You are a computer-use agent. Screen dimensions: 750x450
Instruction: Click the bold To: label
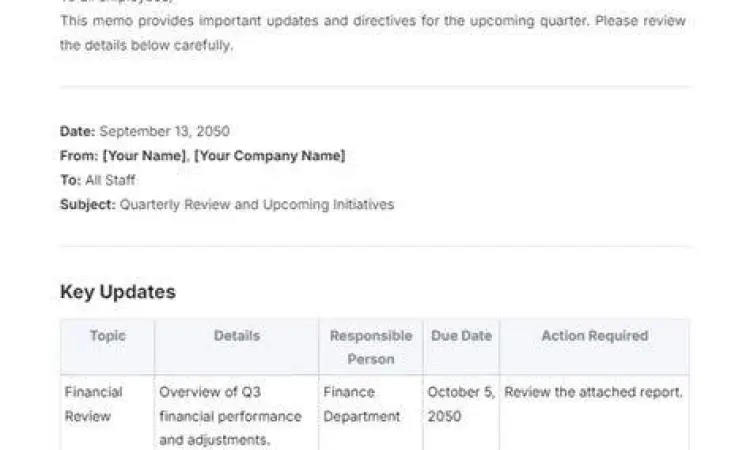pyautogui.click(x=68, y=180)
